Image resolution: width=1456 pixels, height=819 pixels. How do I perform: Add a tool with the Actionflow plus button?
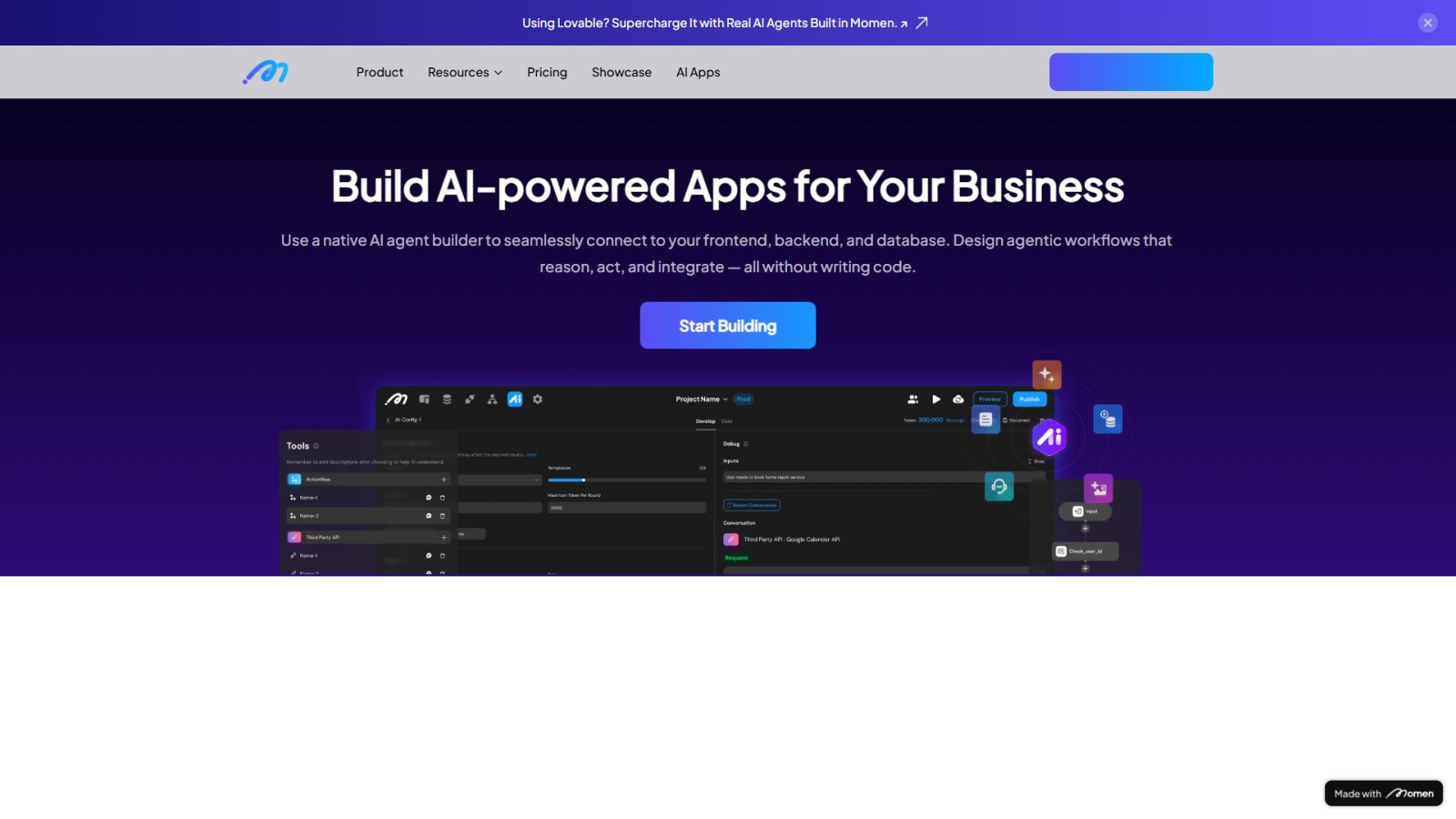(x=444, y=480)
